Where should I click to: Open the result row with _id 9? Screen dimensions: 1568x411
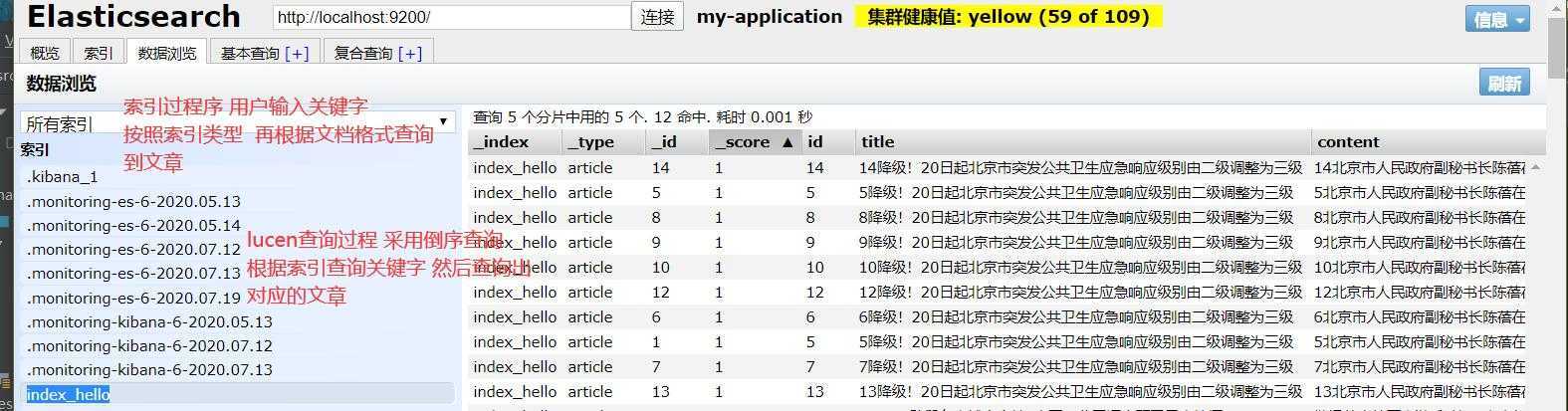[999, 243]
